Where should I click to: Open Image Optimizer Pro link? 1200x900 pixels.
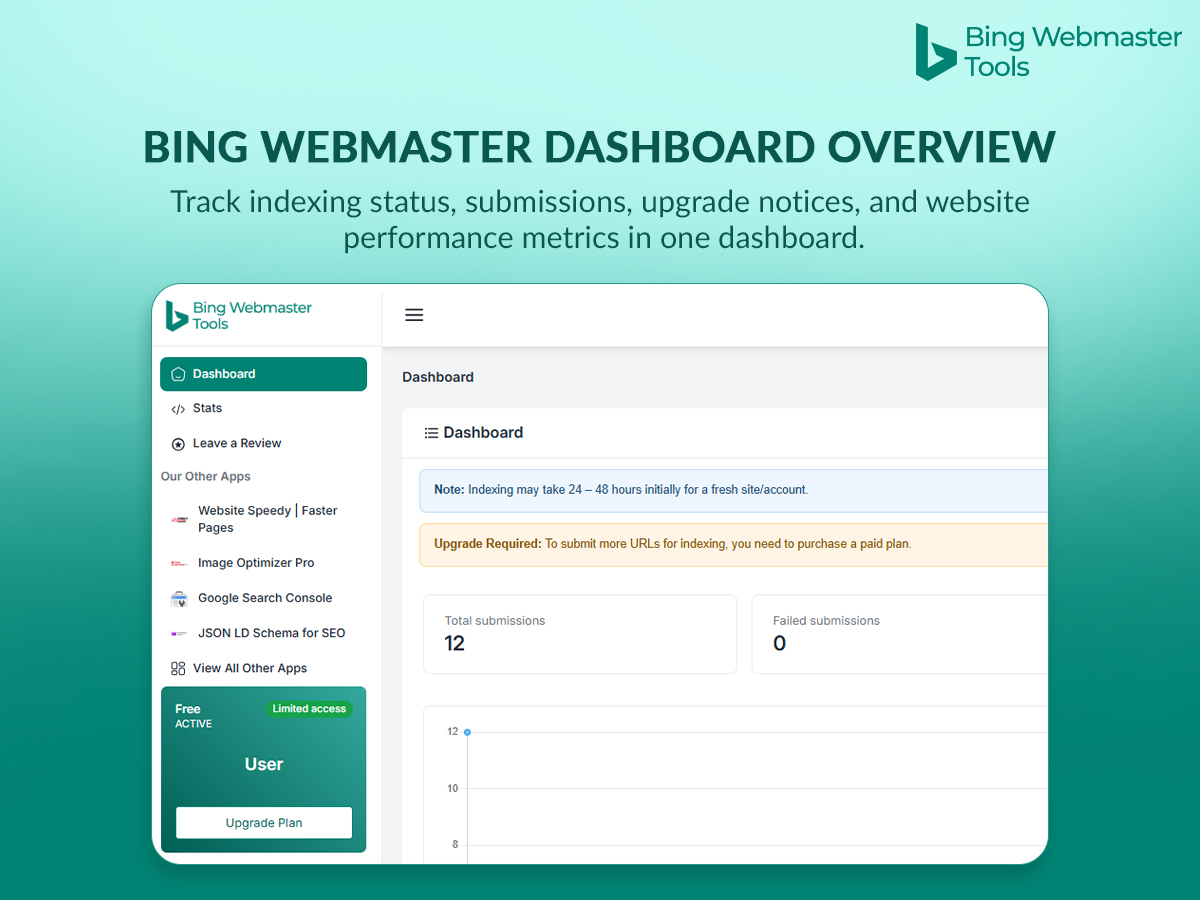(256, 563)
